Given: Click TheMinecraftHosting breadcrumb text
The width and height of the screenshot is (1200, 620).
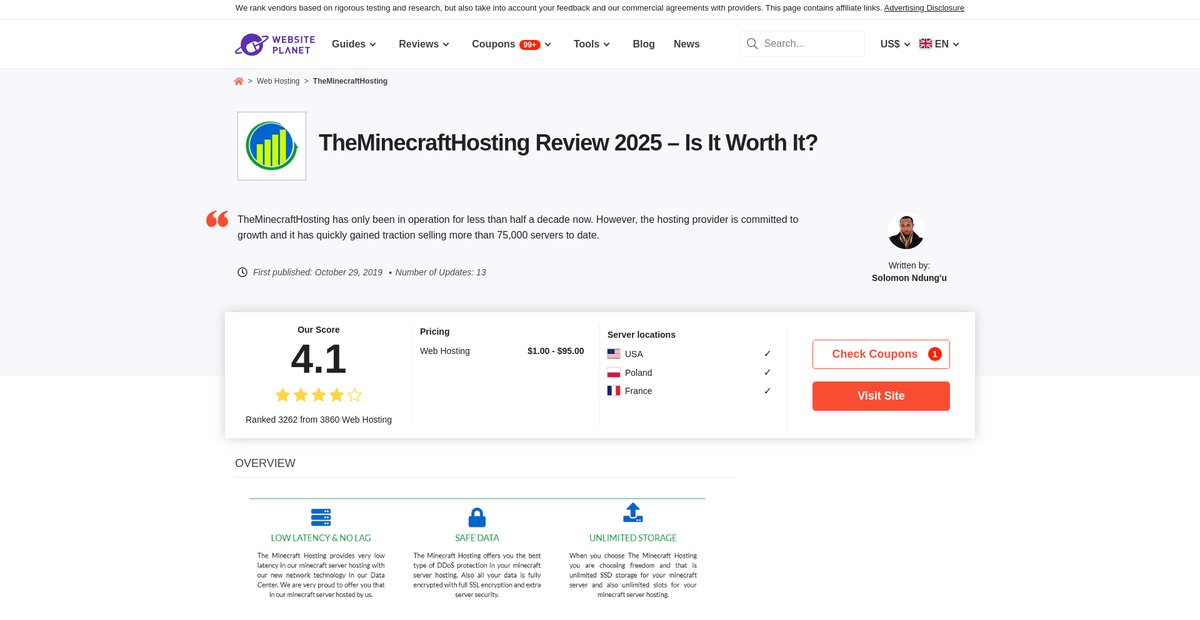Looking at the screenshot, I should 350,81.
